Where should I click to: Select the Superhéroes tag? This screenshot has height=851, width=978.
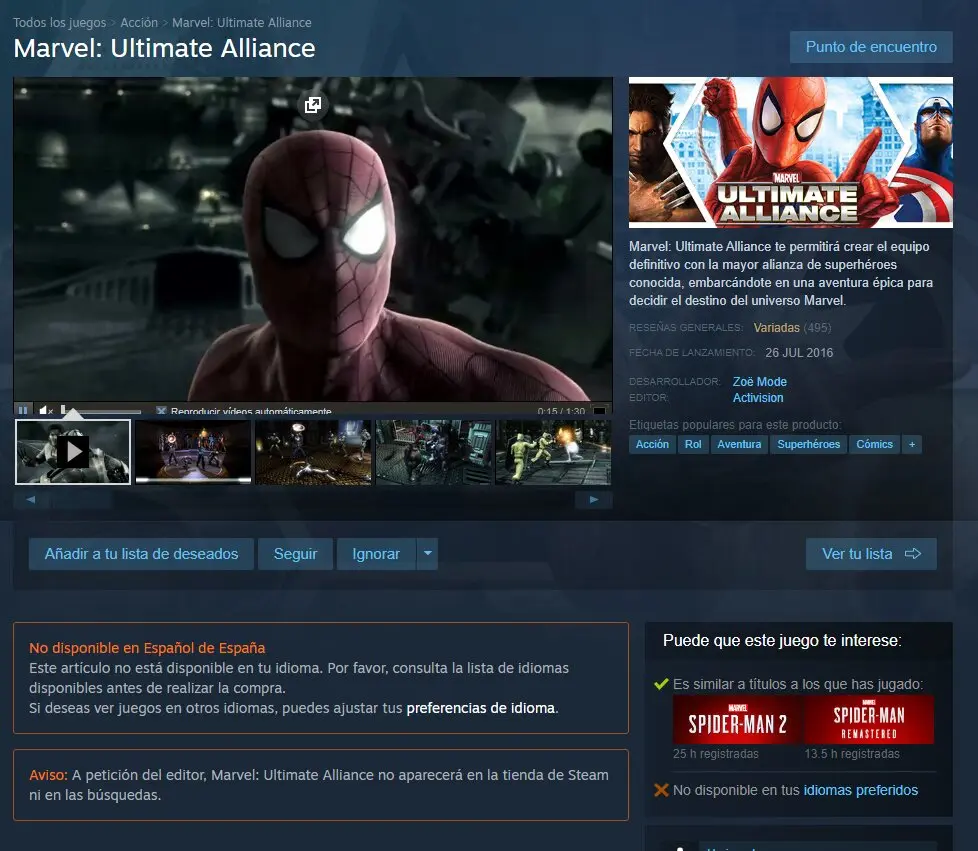click(x=808, y=444)
